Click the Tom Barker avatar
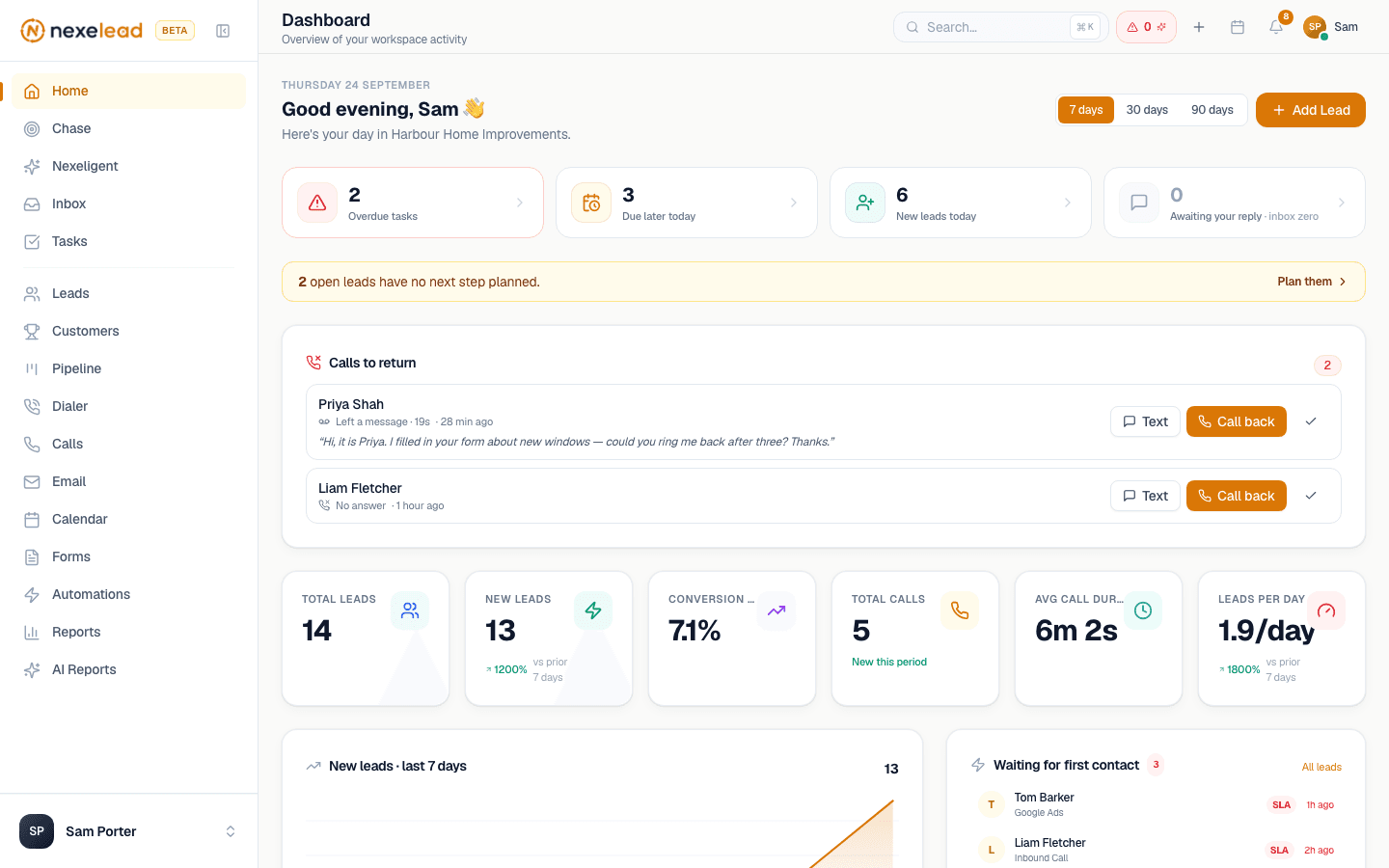The image size is (1389, 868). tap(991, 804)
